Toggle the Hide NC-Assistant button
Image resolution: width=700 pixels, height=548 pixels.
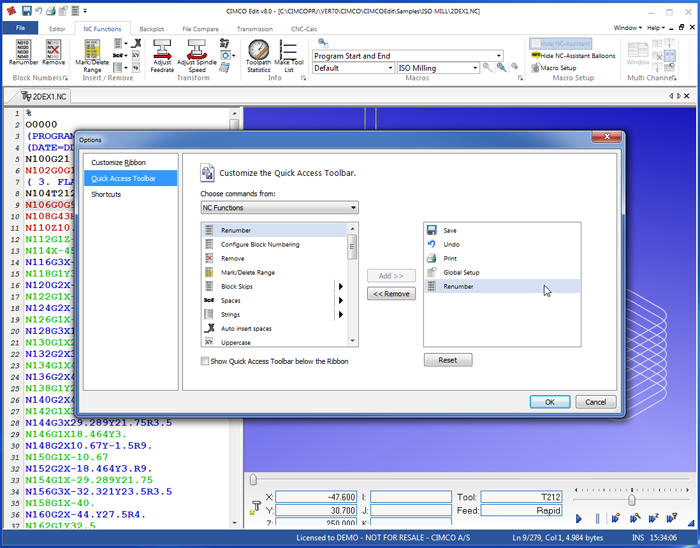point(561,43)
